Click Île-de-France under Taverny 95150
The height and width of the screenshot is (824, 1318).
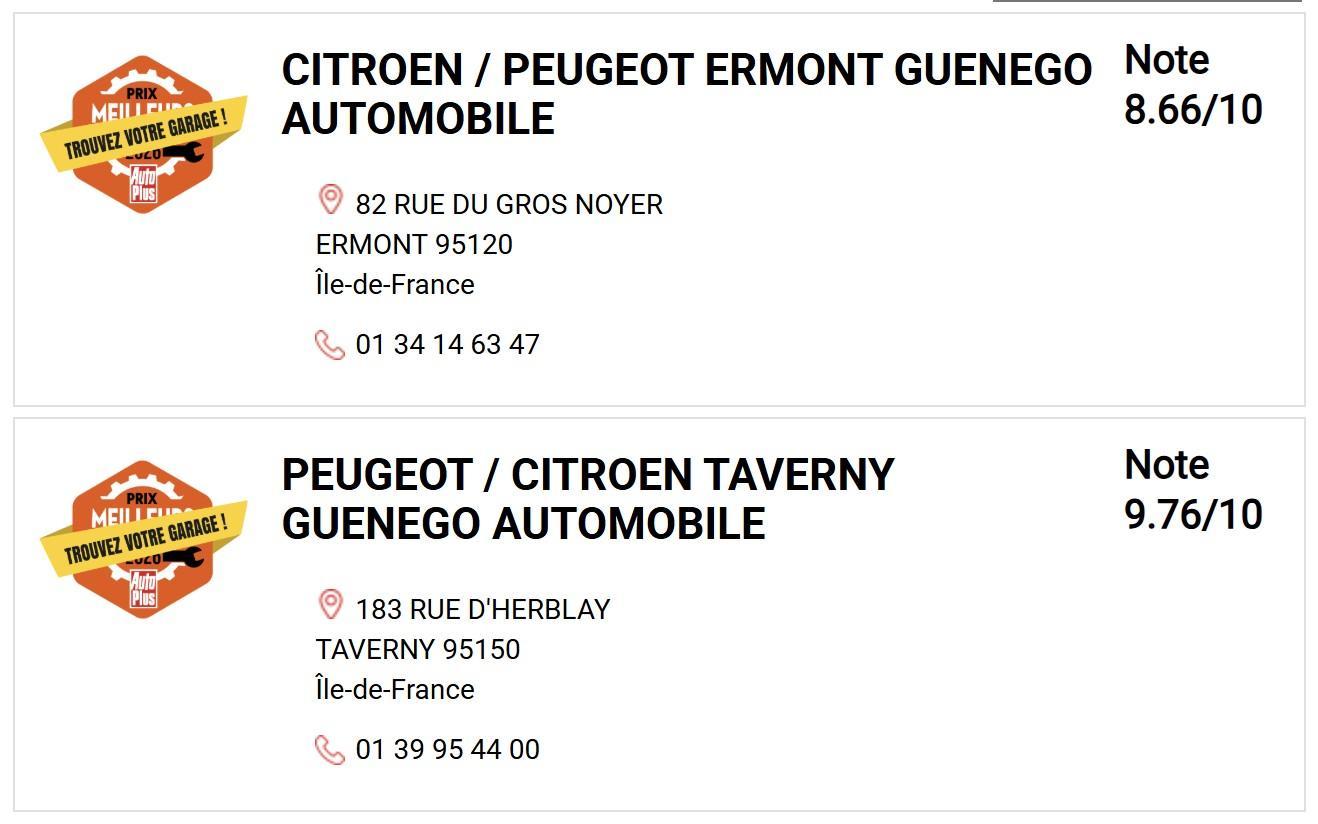point(395,690)
